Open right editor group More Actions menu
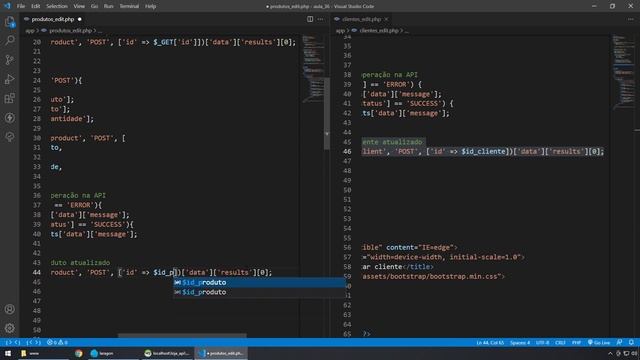Screen dimensions: 640x360 [x=631, y=19]
